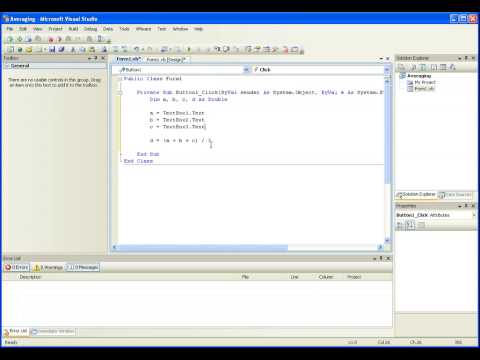480x360 pixels.
Task: Click the Cut scissors icon
Action: 73,49
